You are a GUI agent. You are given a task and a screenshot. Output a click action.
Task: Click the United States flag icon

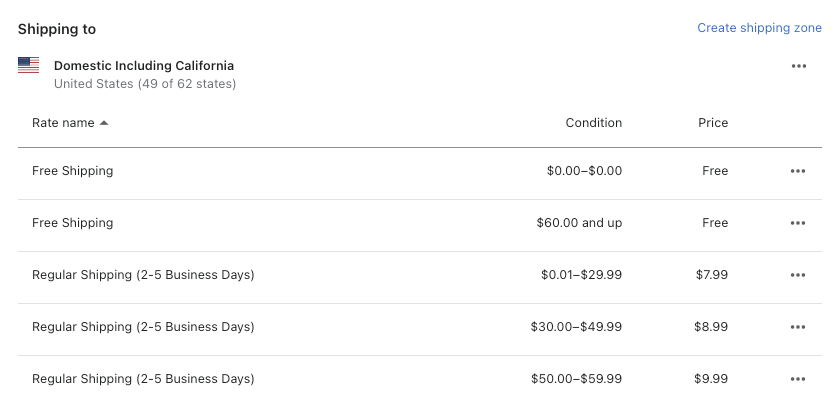point(28,65)
